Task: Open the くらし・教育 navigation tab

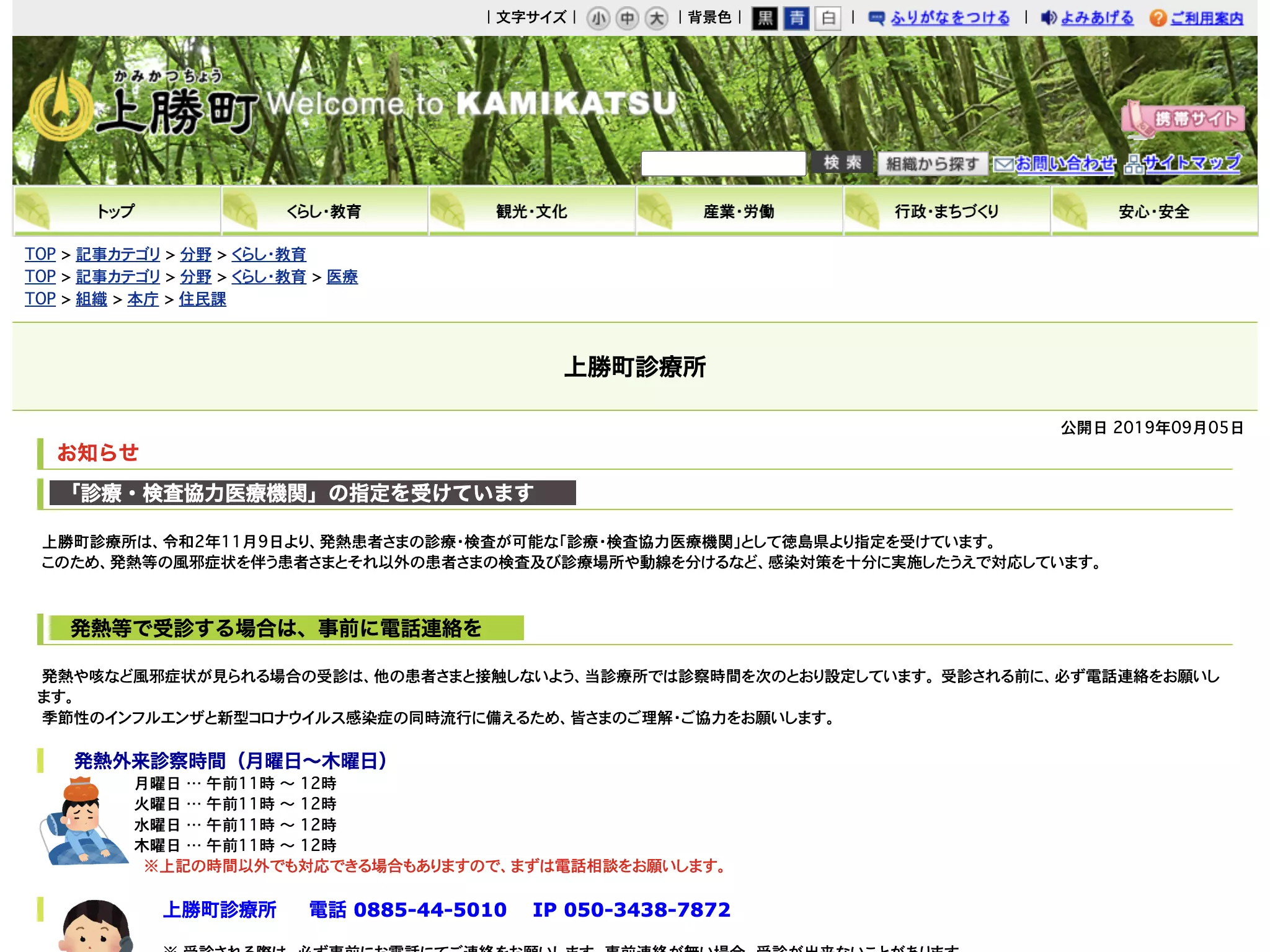Action: [324, 211]
